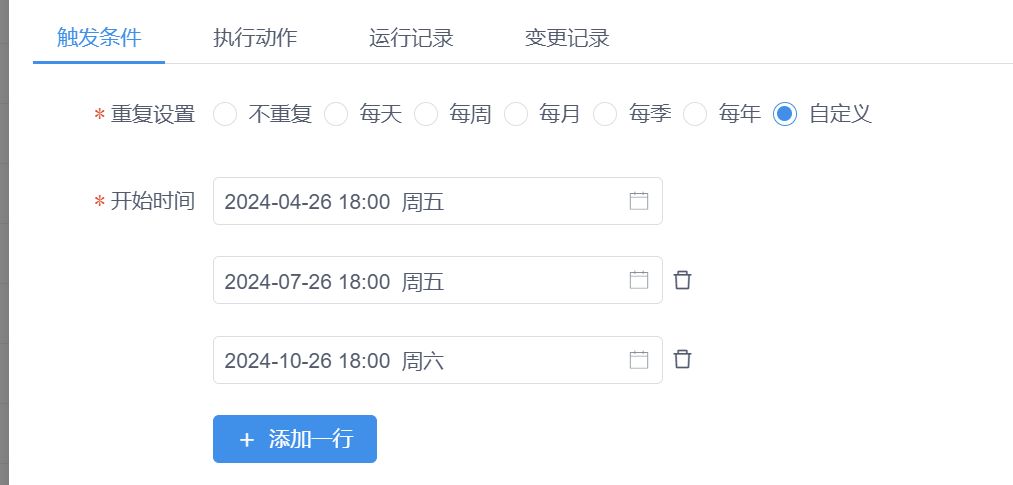Click the 2024-10-26 18:00 周六 field
This screenshot has width=1013, height=485.
[x=437, y=360]
